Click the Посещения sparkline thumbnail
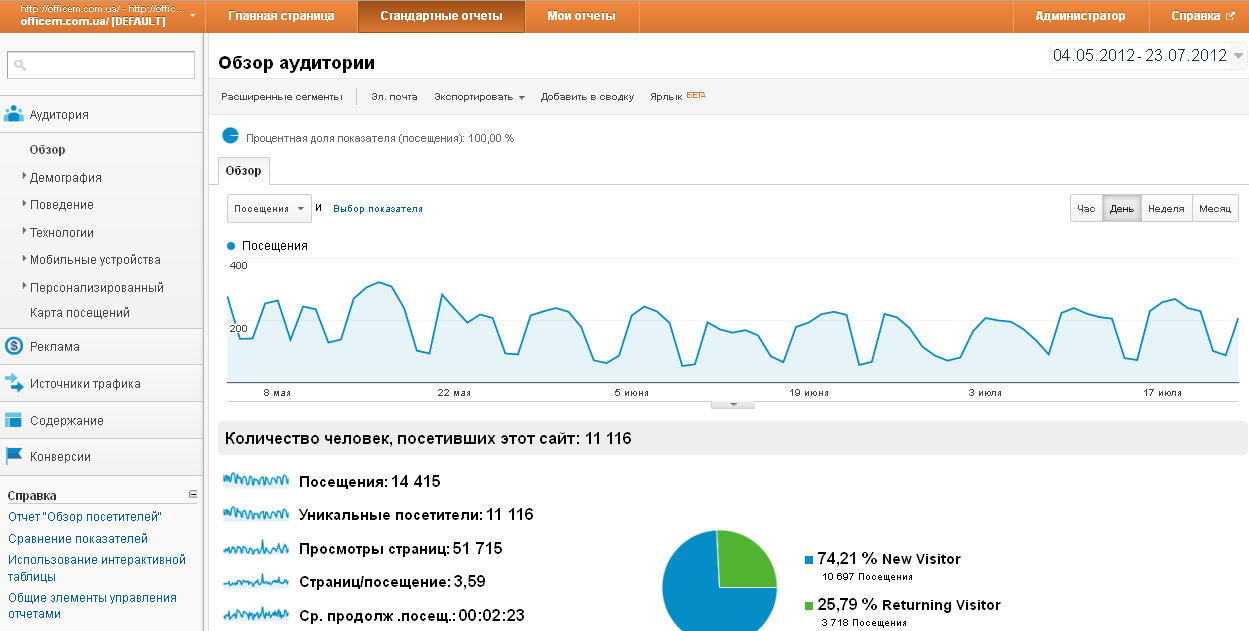Image resolution: width=1249 pixels, height=631 pixels. tap(256, 481)
